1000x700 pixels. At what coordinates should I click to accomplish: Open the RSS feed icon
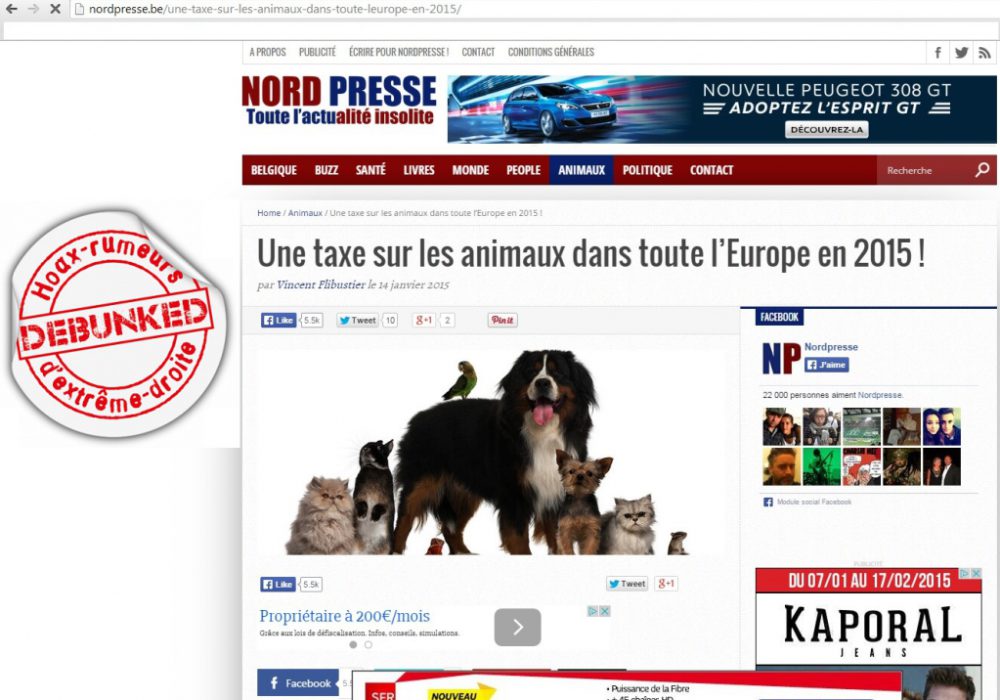tap(985, 53)
